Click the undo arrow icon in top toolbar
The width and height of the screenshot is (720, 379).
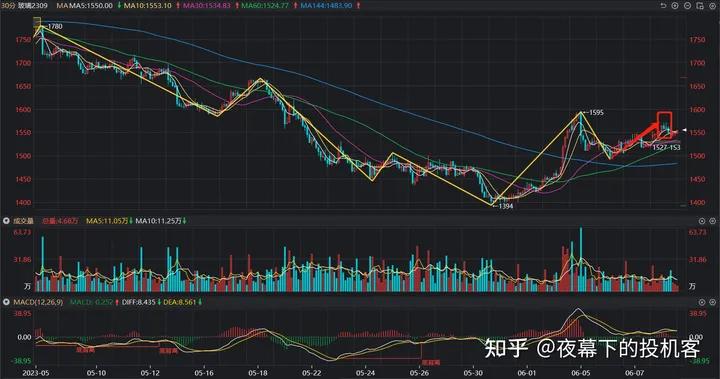[663, 6]
